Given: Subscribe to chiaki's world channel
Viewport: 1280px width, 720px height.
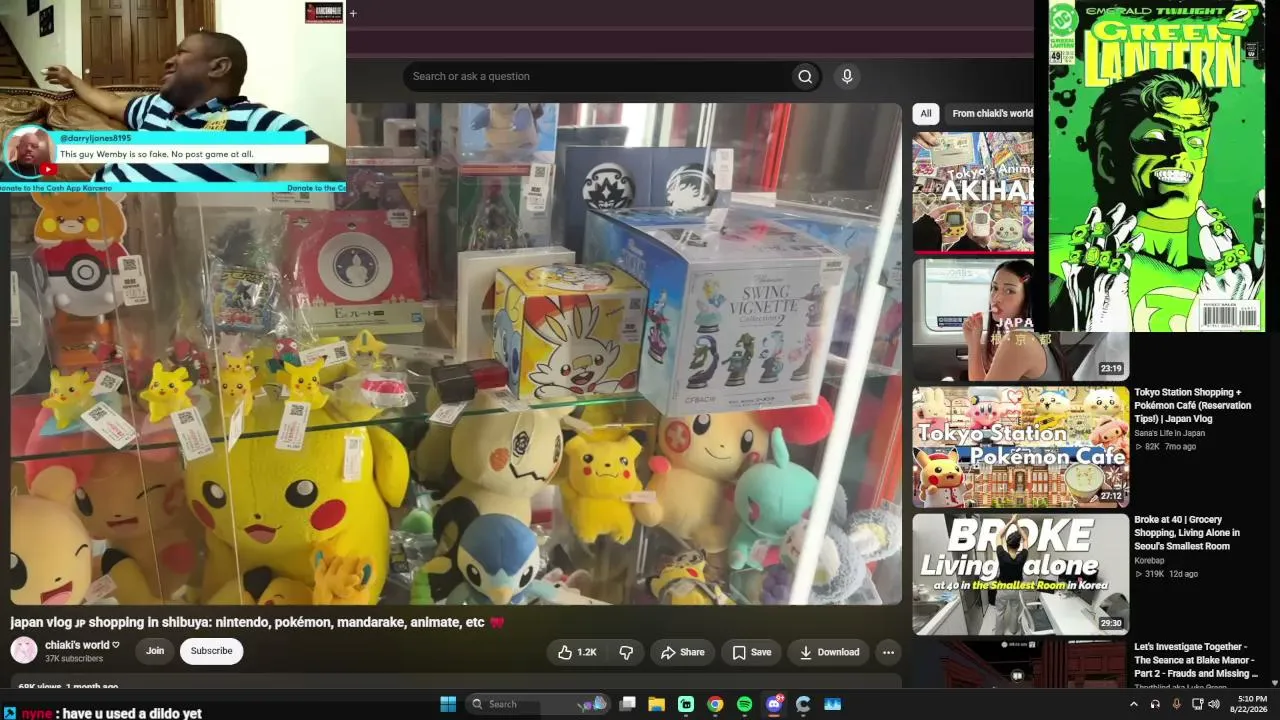Looking at the screenshot, I should tap(211, 651).
